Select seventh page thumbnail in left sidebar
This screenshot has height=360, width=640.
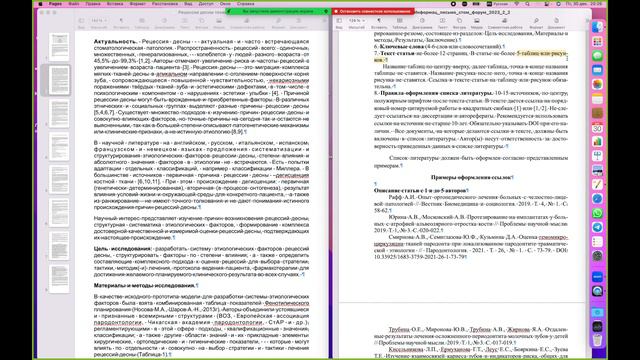click(x=60, y=246)
